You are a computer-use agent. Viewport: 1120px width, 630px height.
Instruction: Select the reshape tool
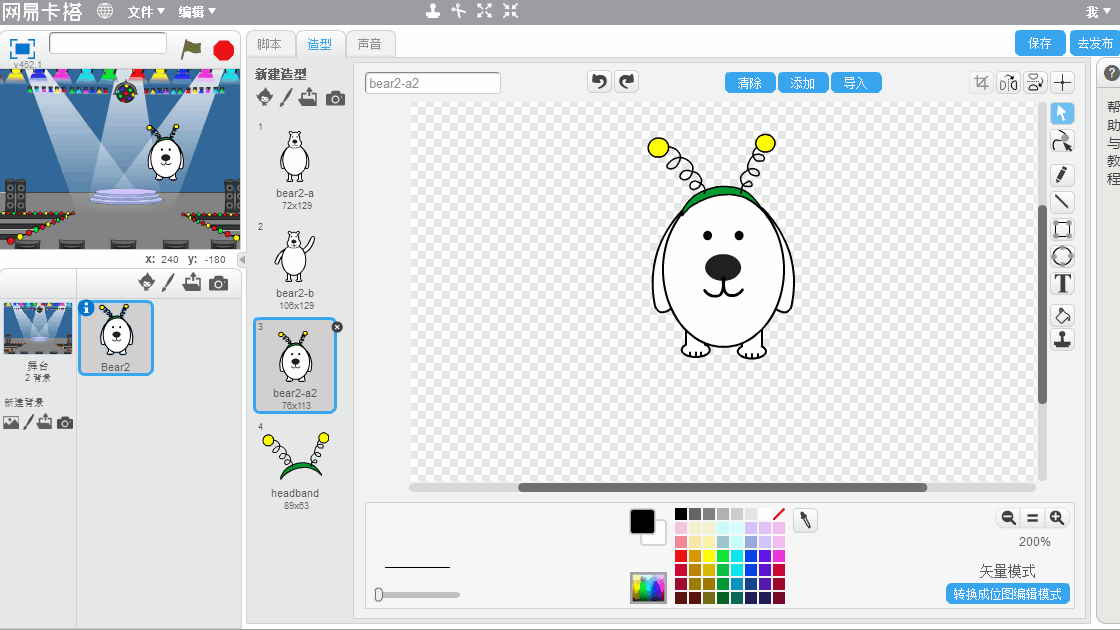pyautogui.click(x=1062, y=141)
